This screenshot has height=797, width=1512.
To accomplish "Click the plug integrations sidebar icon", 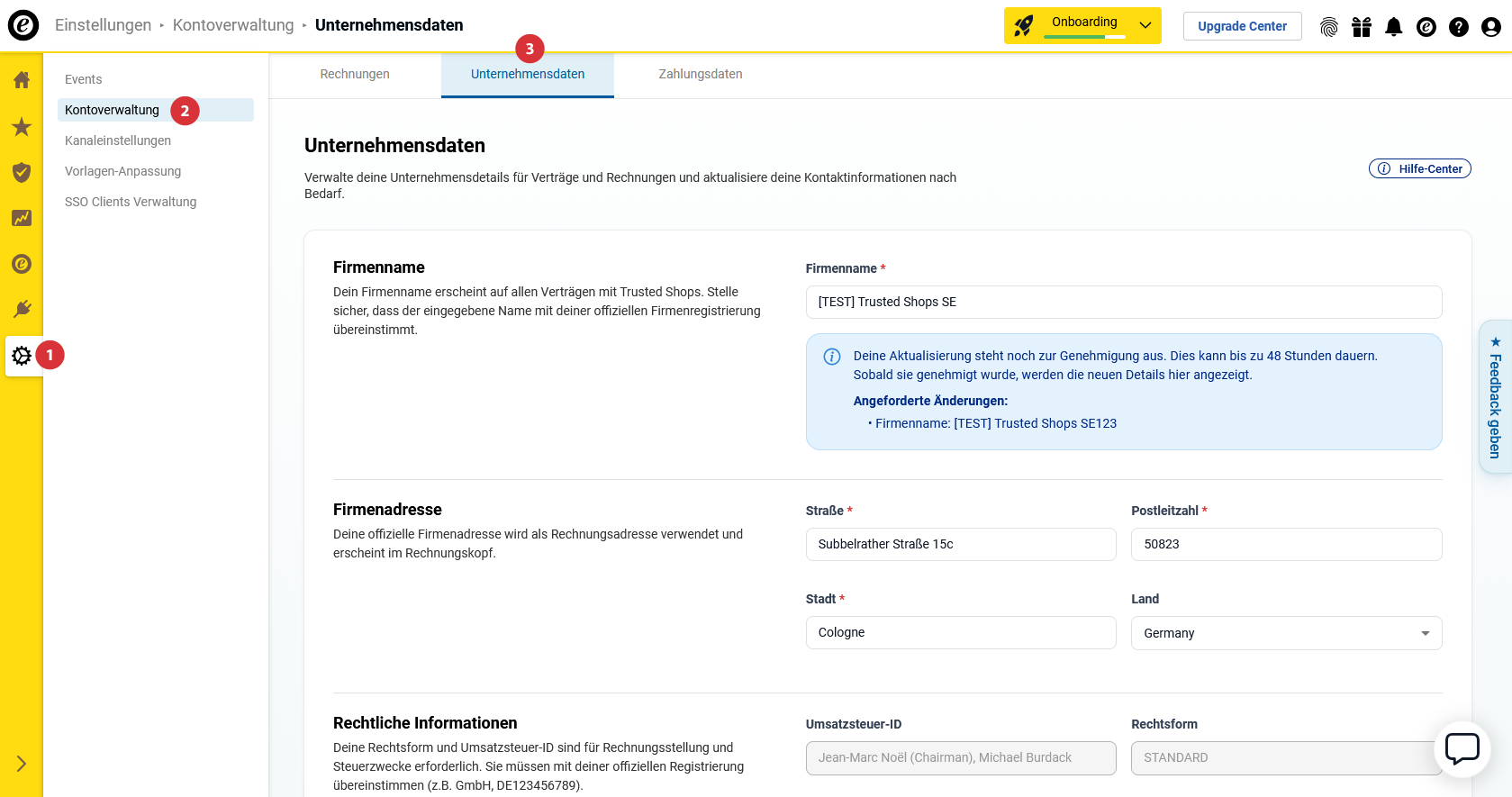I will [22, 310].
